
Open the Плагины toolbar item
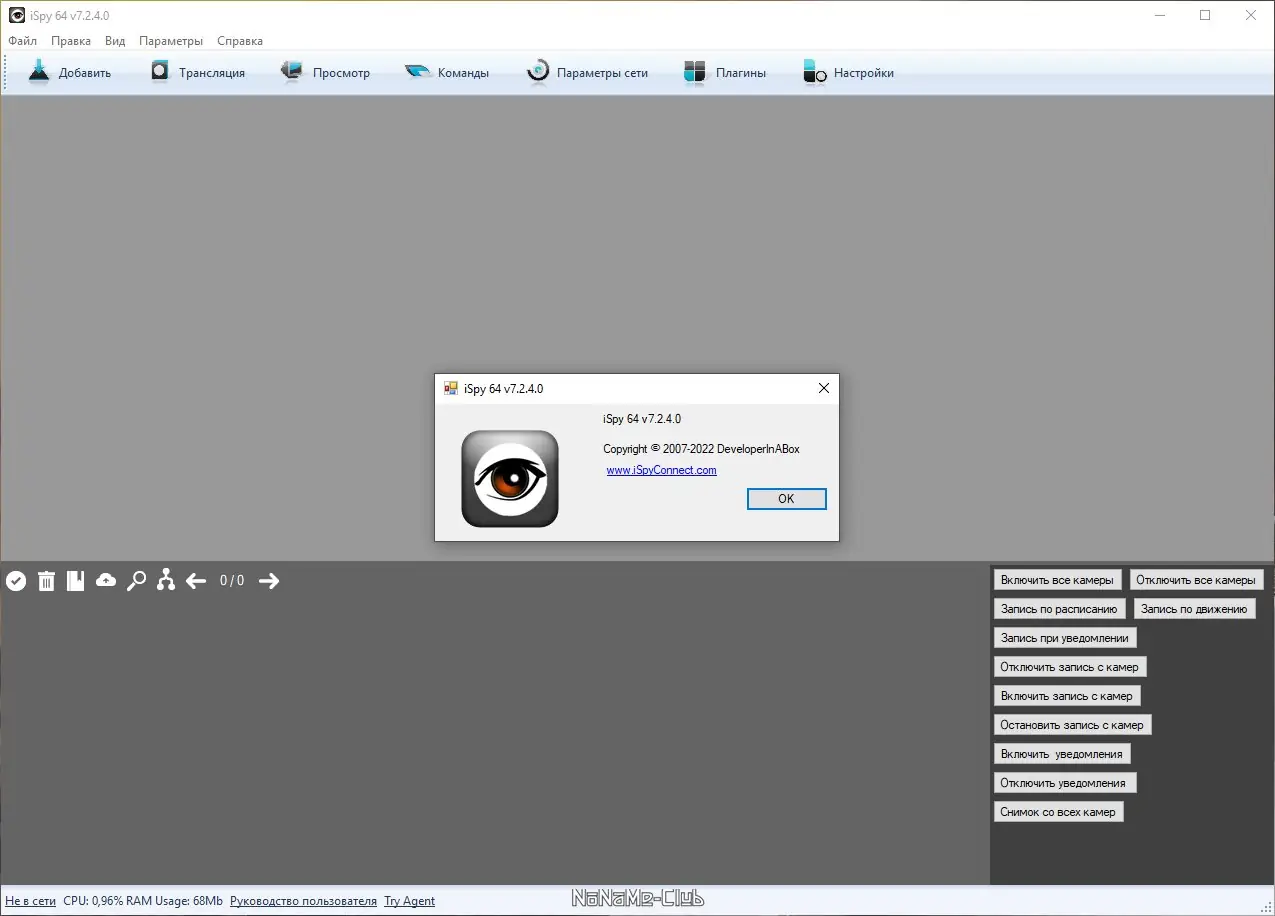point(725,72)
